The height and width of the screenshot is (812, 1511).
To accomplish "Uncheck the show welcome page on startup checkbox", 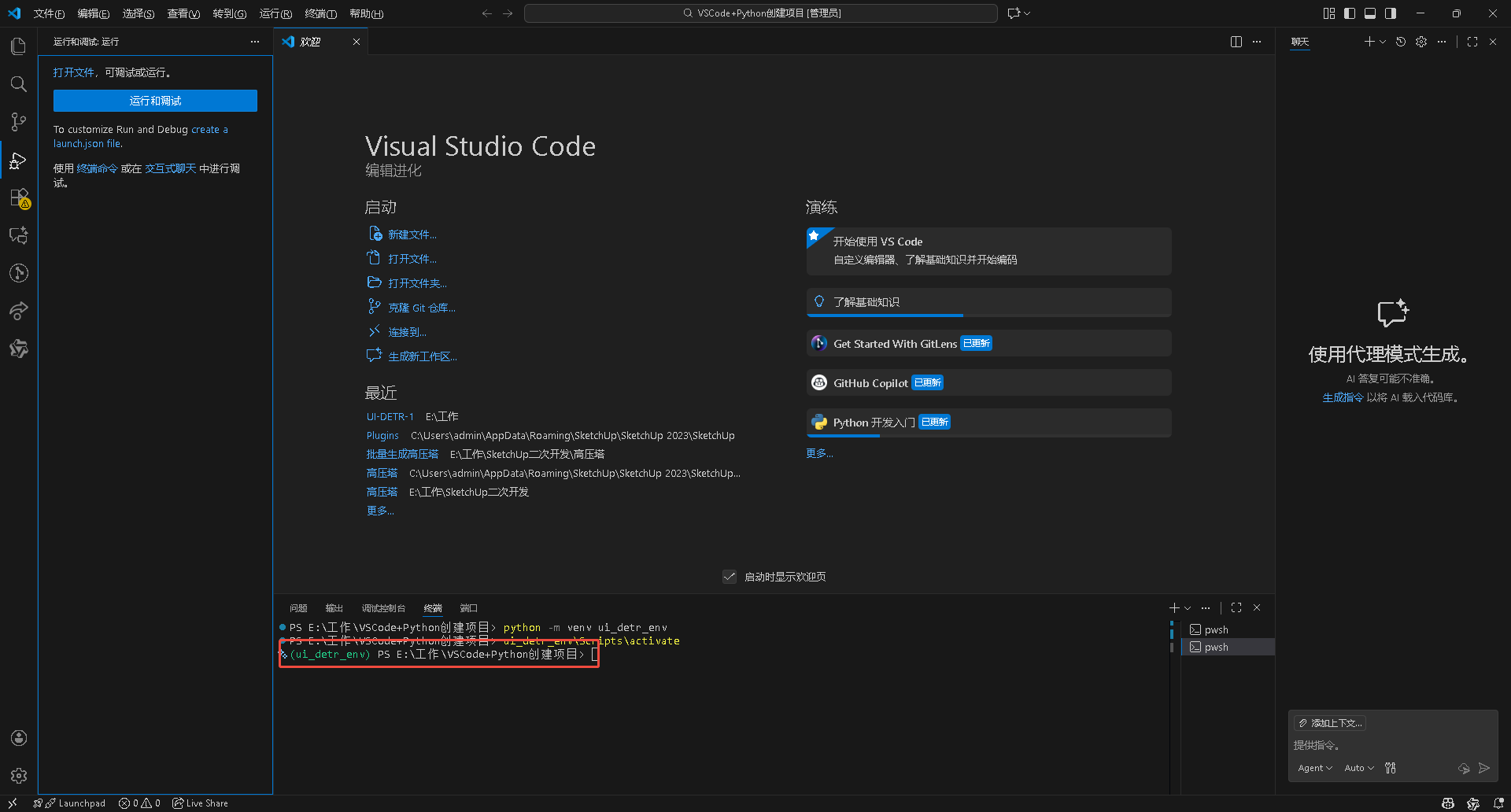I will coord(730,577).
